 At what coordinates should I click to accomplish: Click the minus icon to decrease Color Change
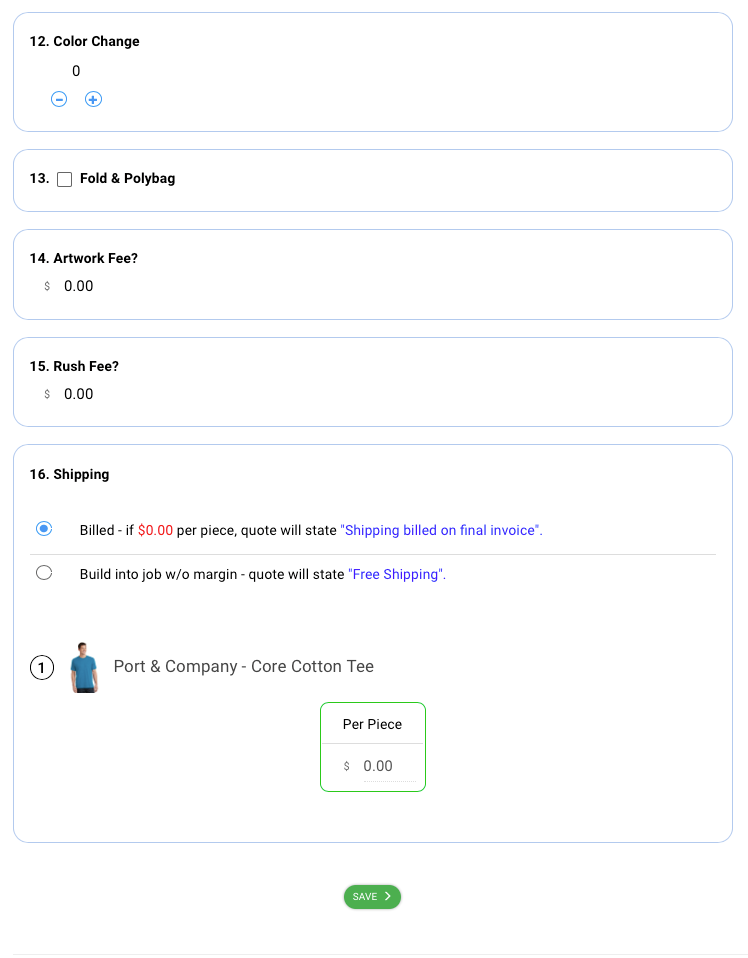pos(59,99)
